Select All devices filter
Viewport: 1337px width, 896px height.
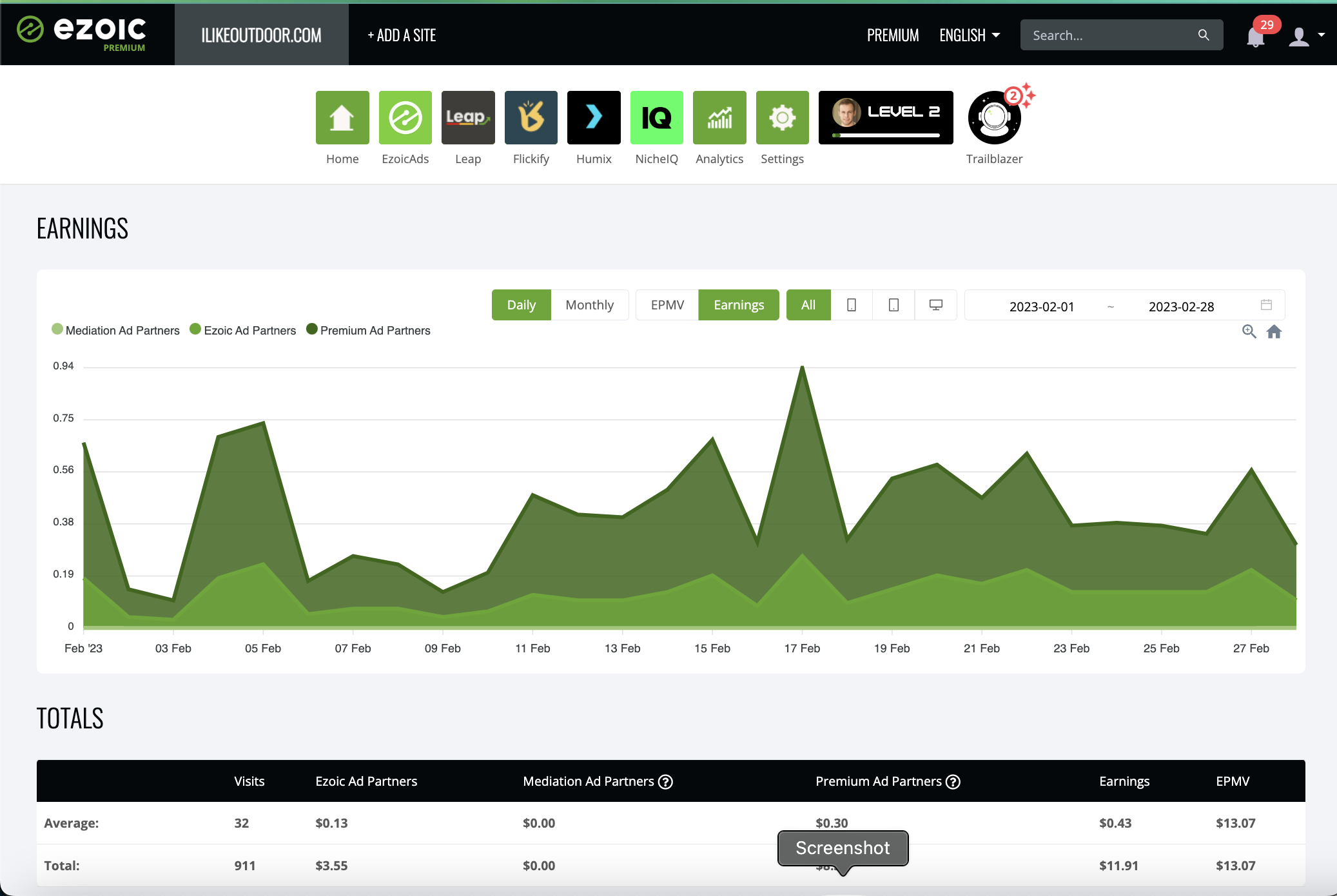click(x=808, y=305)
